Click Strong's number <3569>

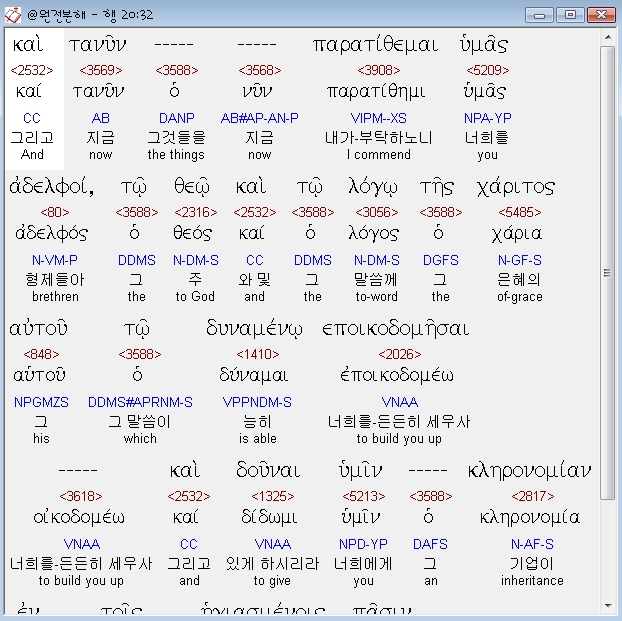(101, 70)
